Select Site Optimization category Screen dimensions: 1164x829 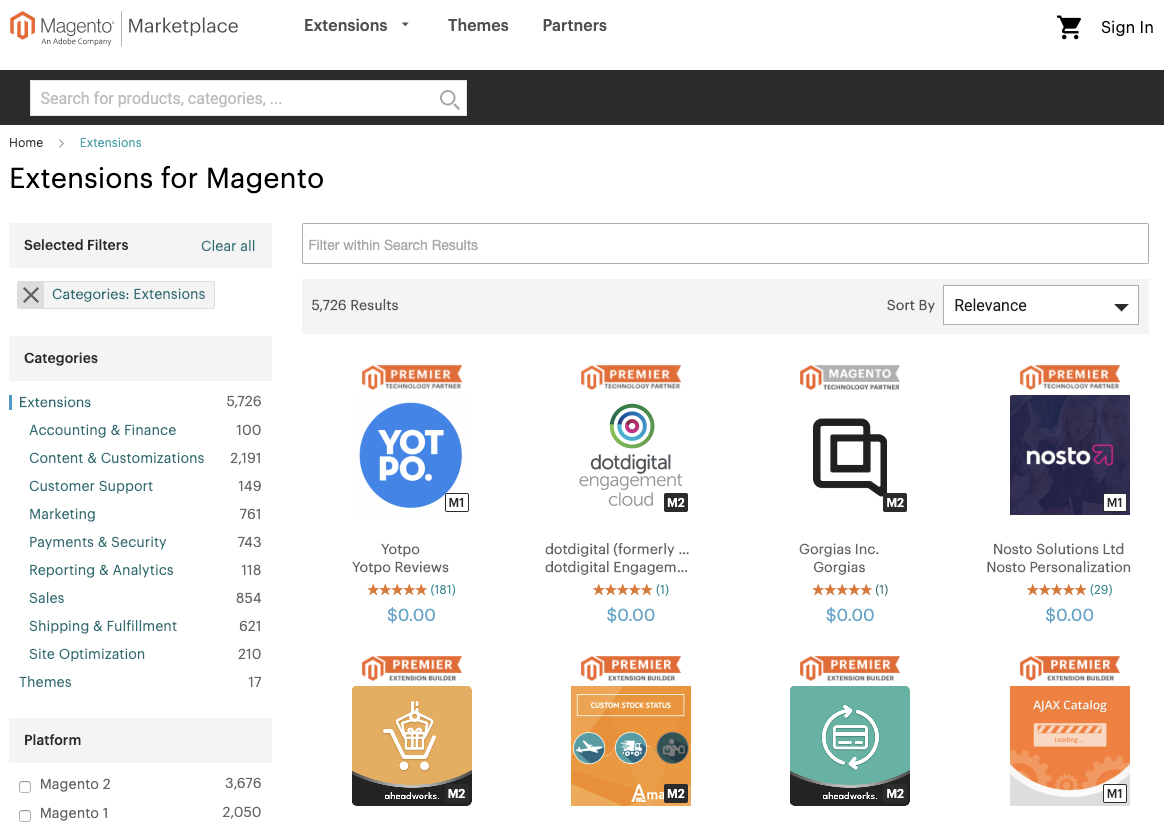[x=87, y=654]
